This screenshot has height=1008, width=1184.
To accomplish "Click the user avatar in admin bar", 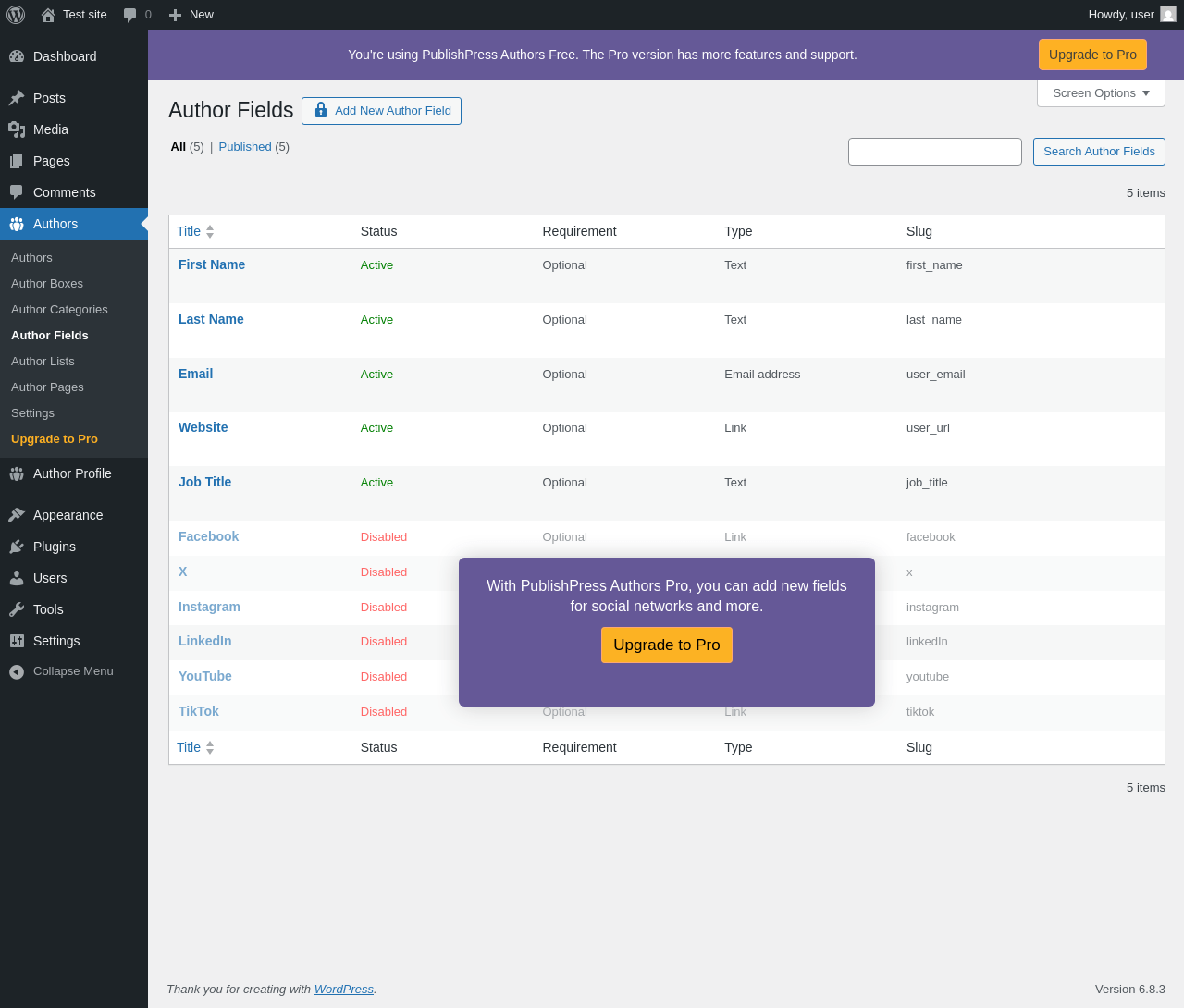I will click(1168, 14).
